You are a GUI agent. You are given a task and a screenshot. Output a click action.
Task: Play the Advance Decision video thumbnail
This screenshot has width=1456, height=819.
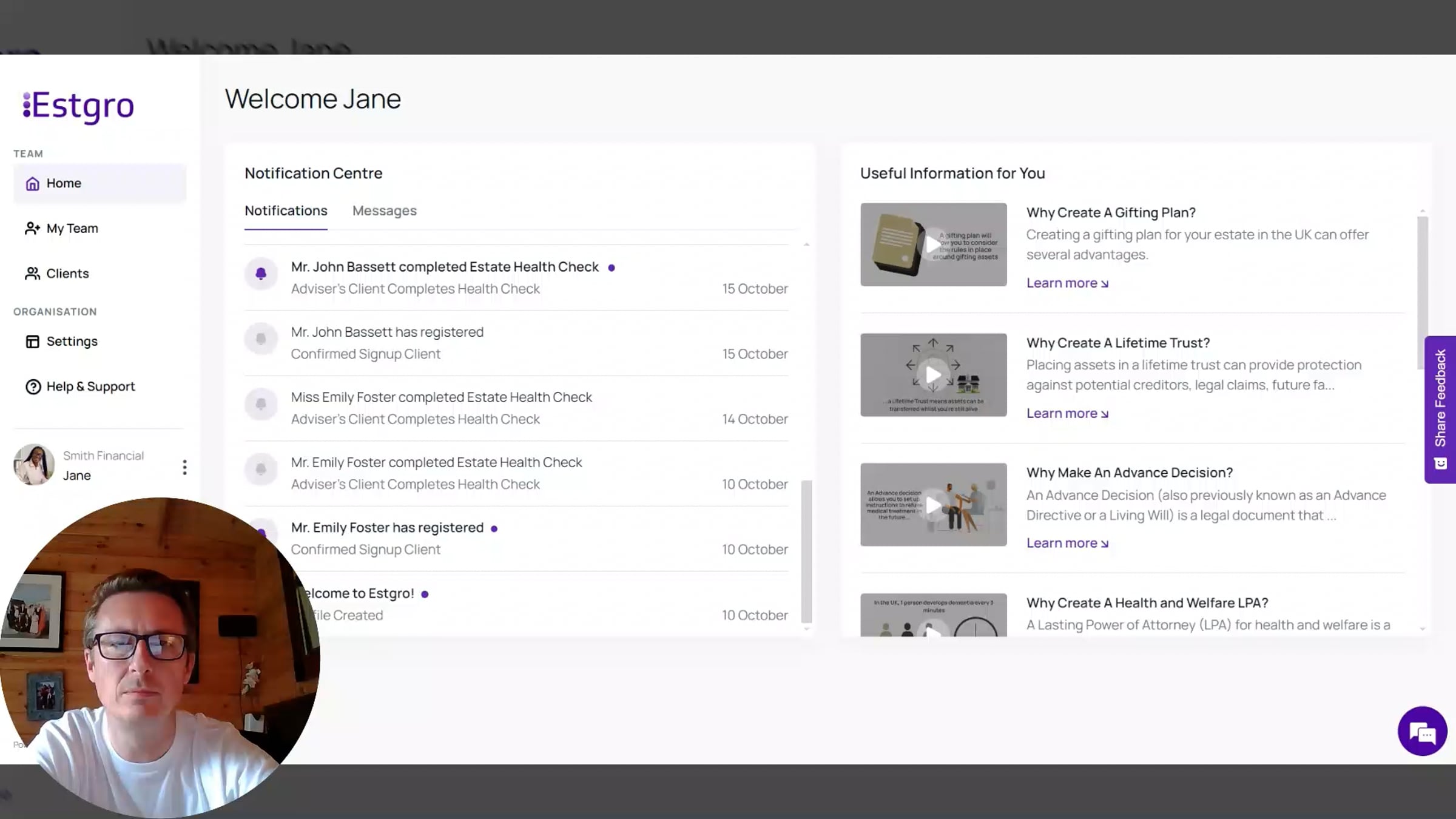[933, 505]
